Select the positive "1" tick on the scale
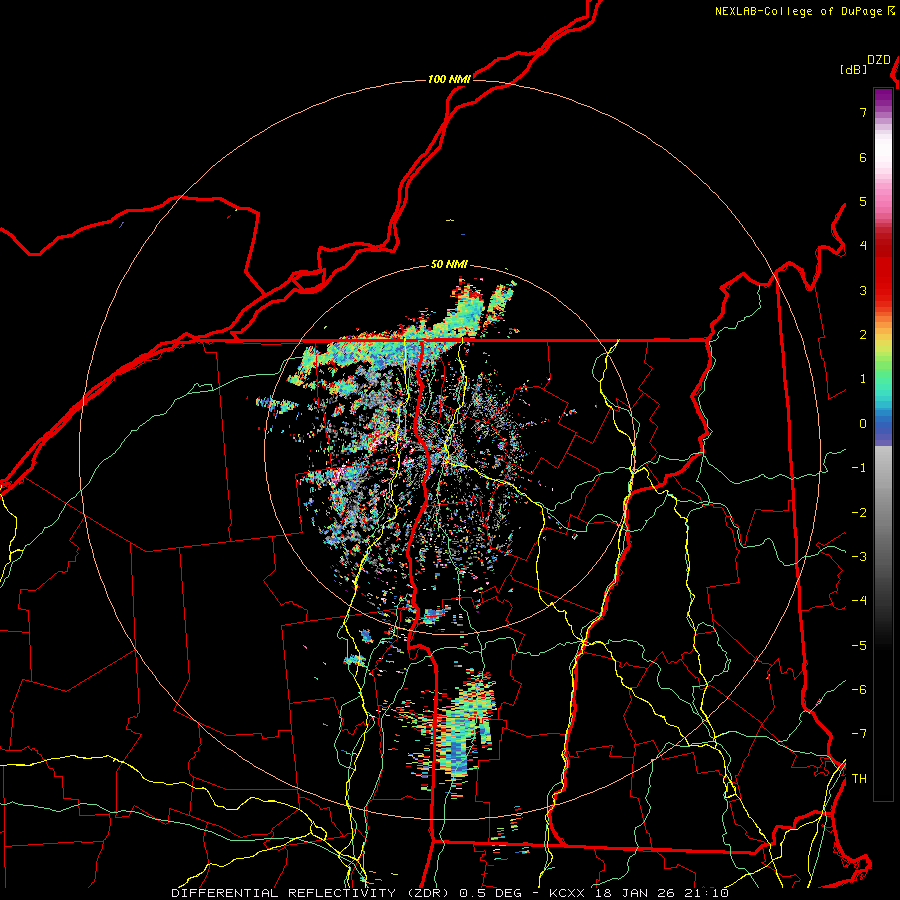The height and width of the screenshot is (900, 900). (863, 379)
